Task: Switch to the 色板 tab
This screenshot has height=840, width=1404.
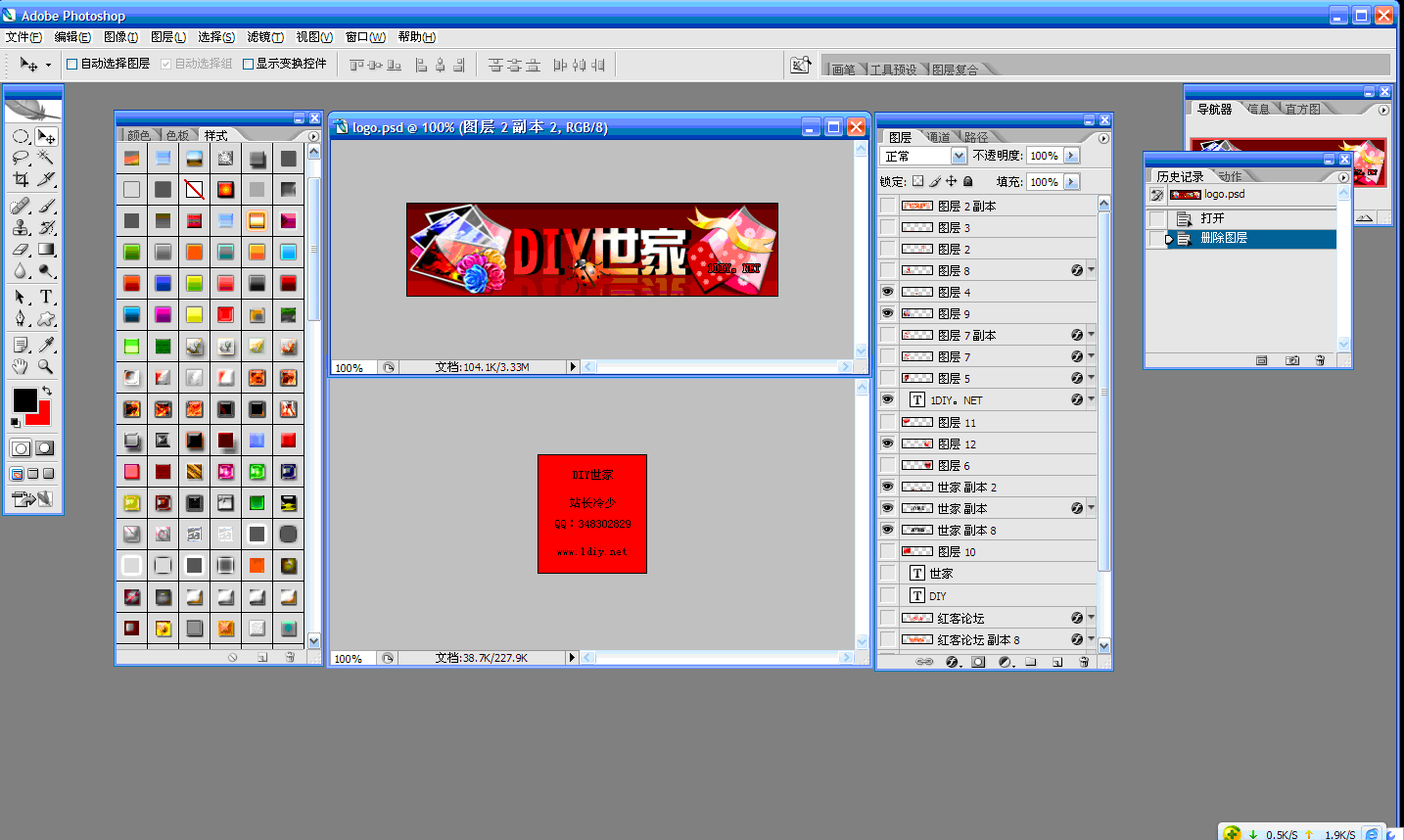Action: point(177,135)
